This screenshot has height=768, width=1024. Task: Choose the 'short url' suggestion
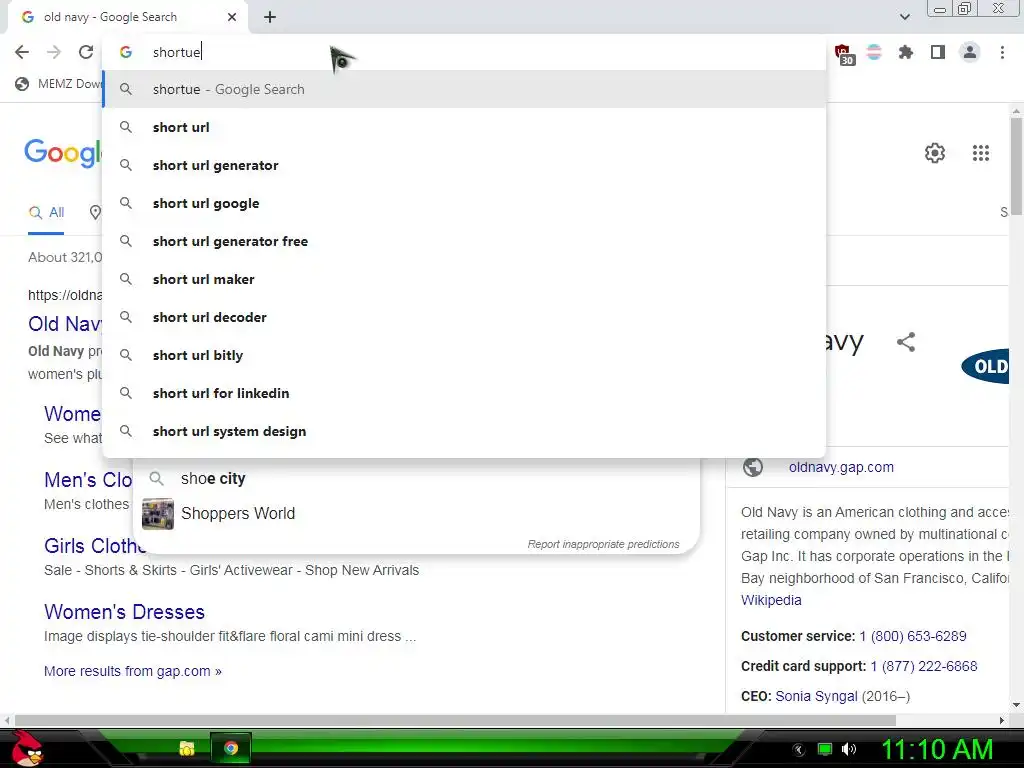(464, 127)
